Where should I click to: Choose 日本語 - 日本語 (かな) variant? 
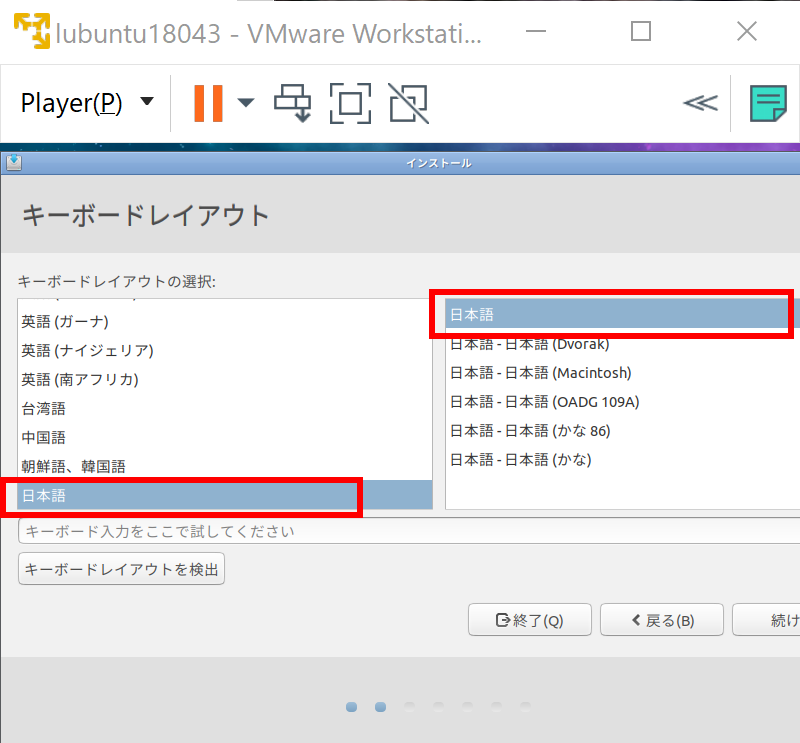[x=622, y=460]
